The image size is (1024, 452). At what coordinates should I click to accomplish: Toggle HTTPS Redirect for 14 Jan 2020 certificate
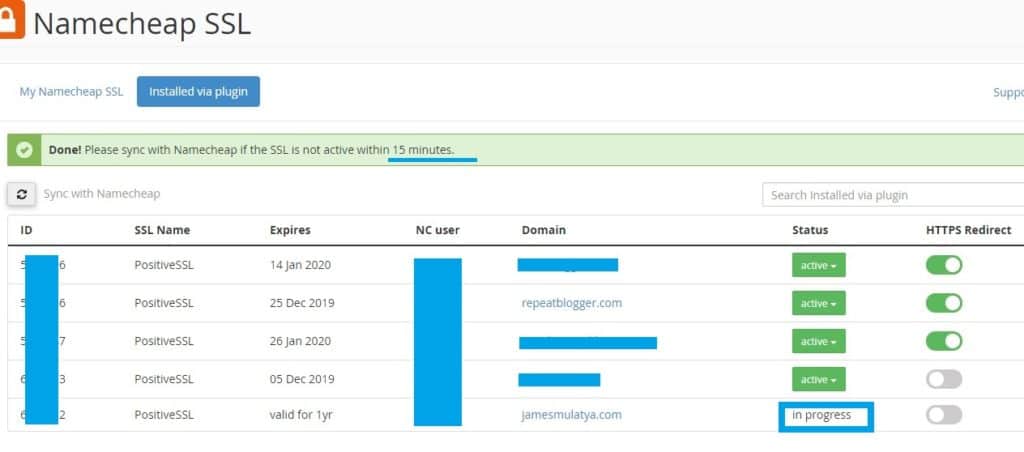(944, 265)
